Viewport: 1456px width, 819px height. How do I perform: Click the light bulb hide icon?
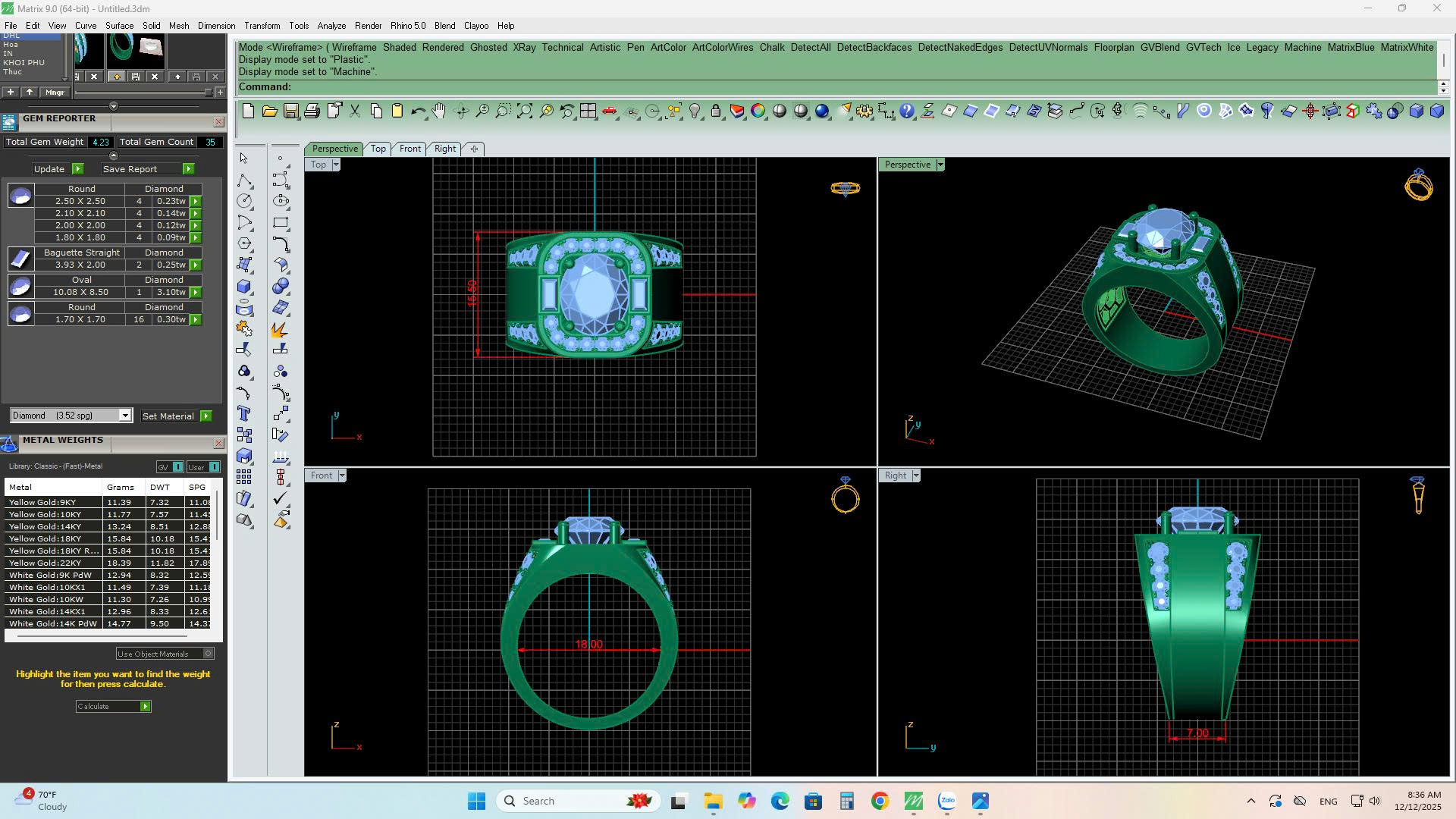(694, 111)
